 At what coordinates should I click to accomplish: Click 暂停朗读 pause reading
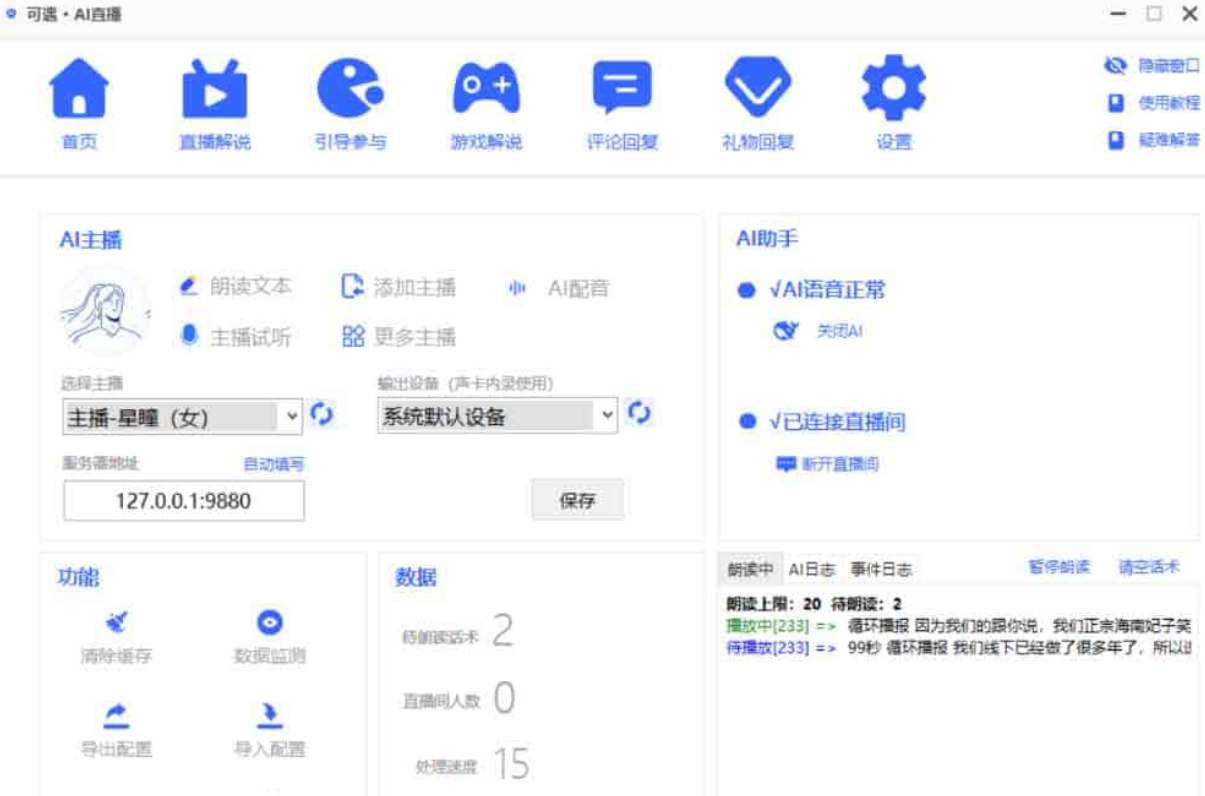pos(1059,567)
